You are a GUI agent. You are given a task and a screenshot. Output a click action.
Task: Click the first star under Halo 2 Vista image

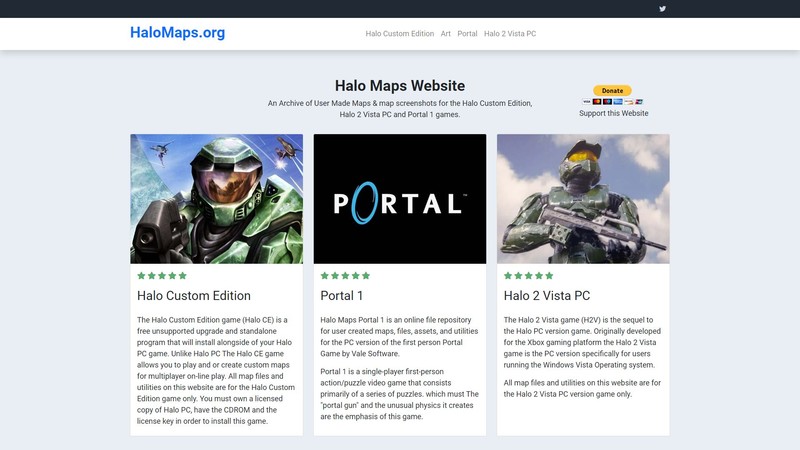tap(508, 275)
